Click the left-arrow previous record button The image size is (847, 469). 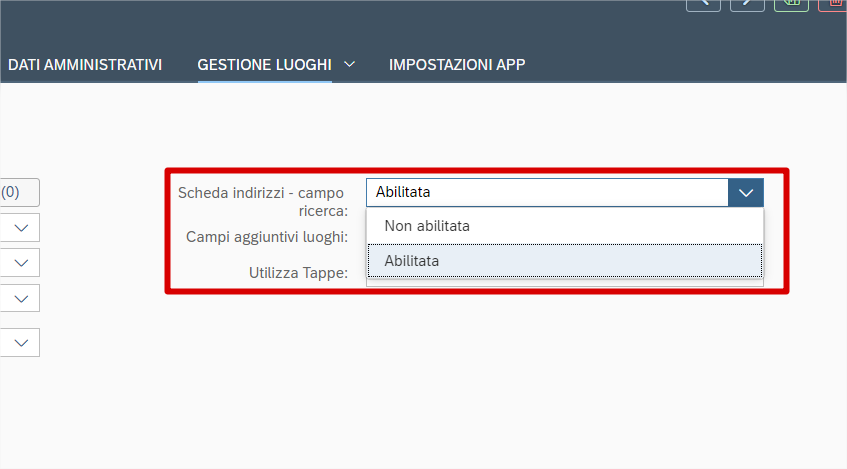704,4
